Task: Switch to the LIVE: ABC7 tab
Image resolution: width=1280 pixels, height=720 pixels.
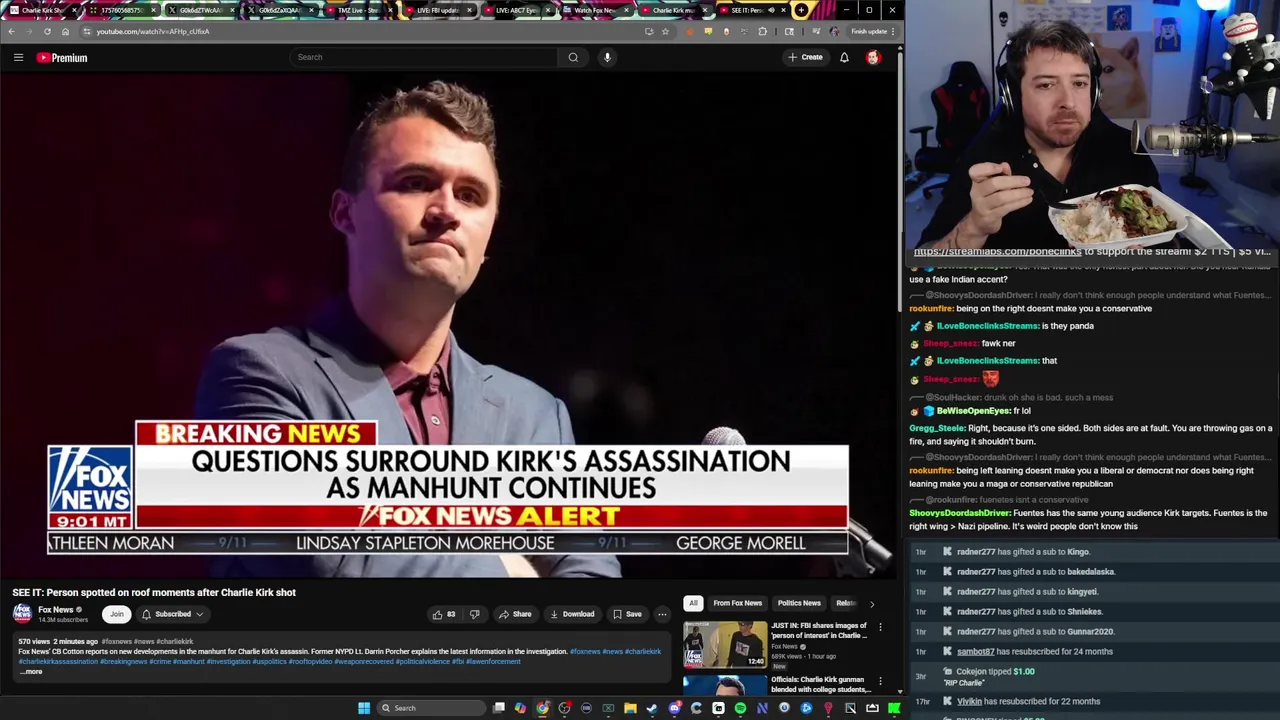Action: coord(514,10)
